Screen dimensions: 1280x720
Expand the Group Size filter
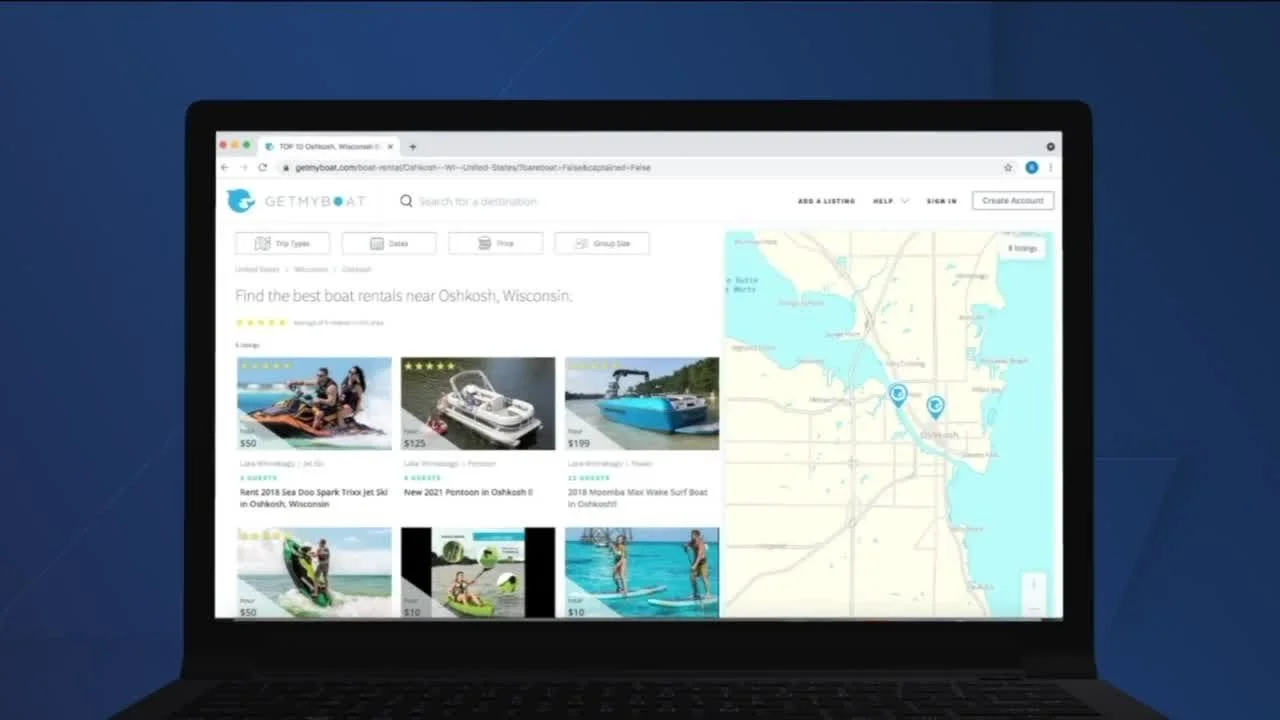click(x=601, y=243)
